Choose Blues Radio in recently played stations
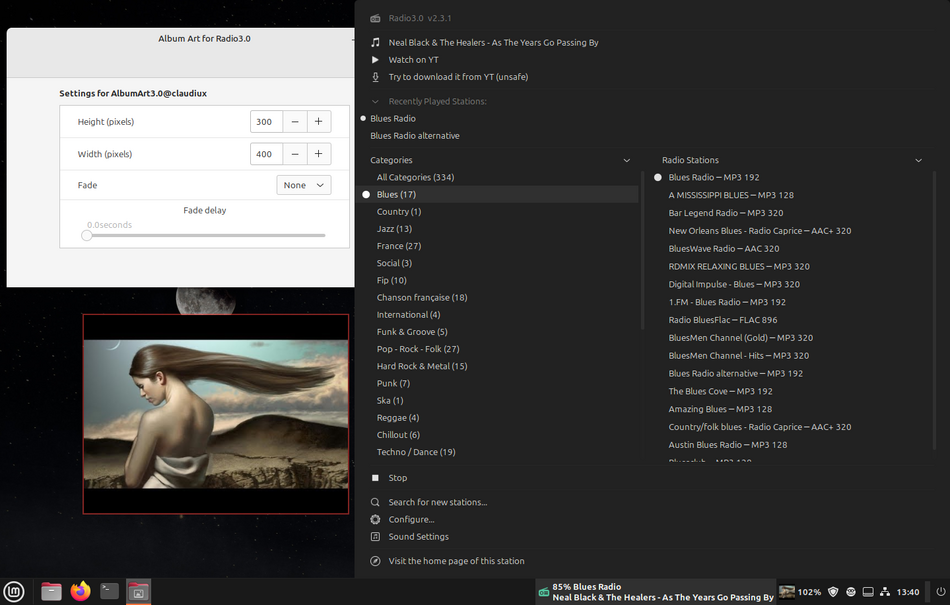The image size is (950, 605). click(x=393, y=118)
